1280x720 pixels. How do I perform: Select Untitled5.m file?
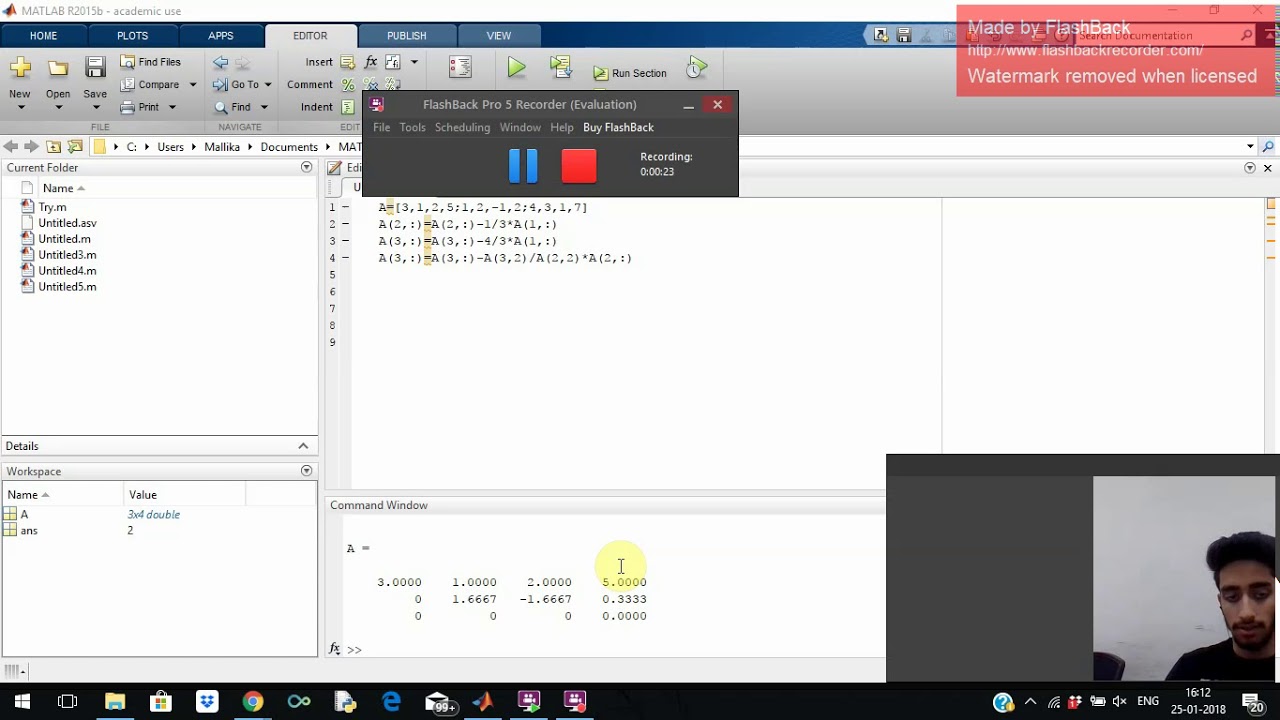(67, 287)
